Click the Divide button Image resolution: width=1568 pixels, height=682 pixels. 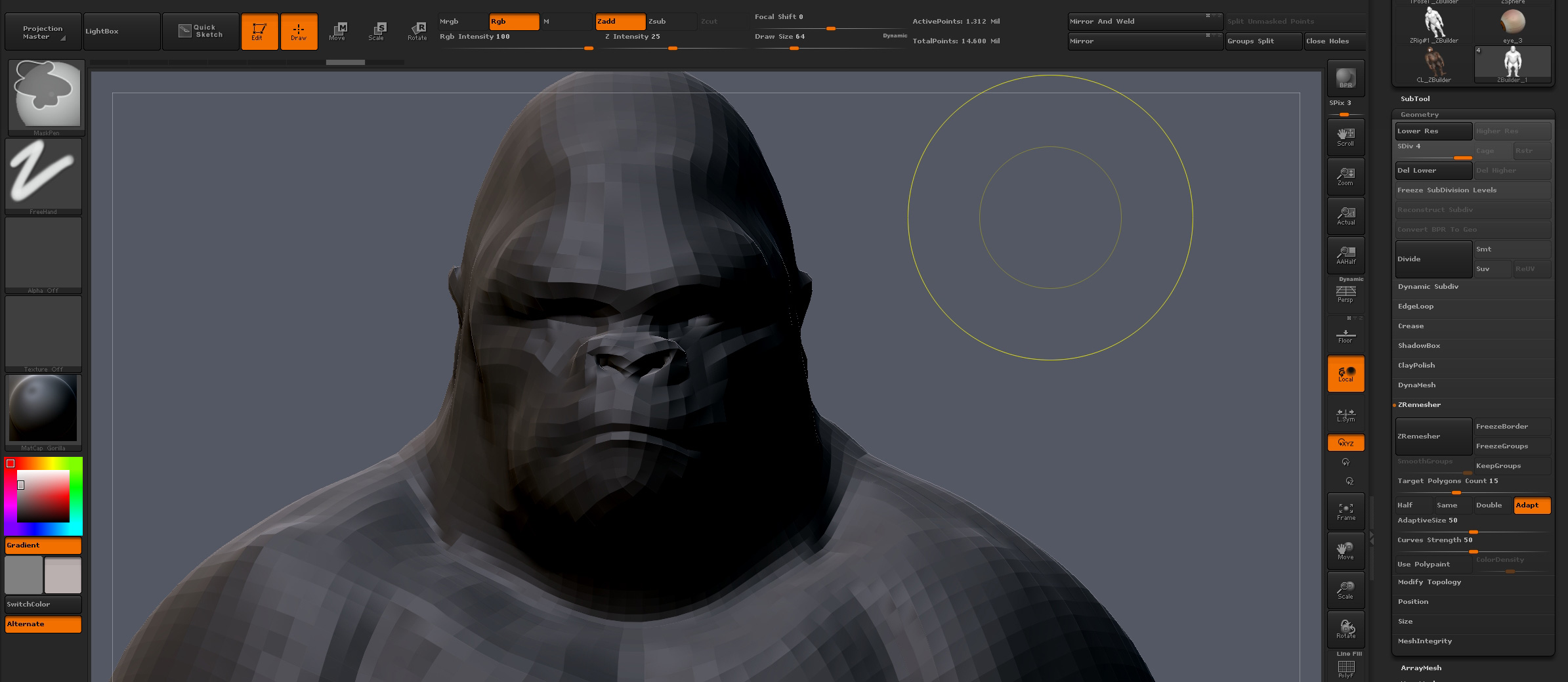[1433, 259]
